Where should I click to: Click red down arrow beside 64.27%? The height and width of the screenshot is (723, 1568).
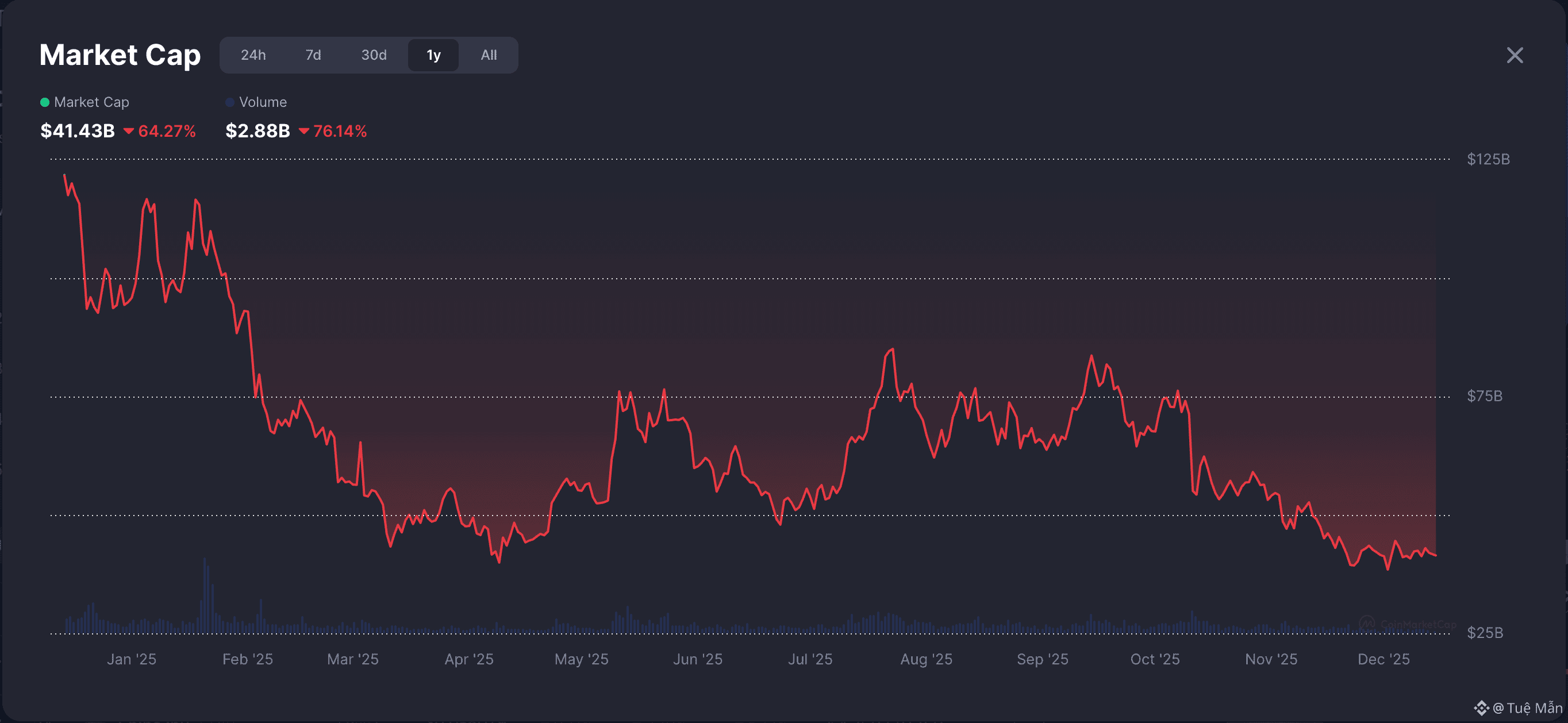coord(128,131)
